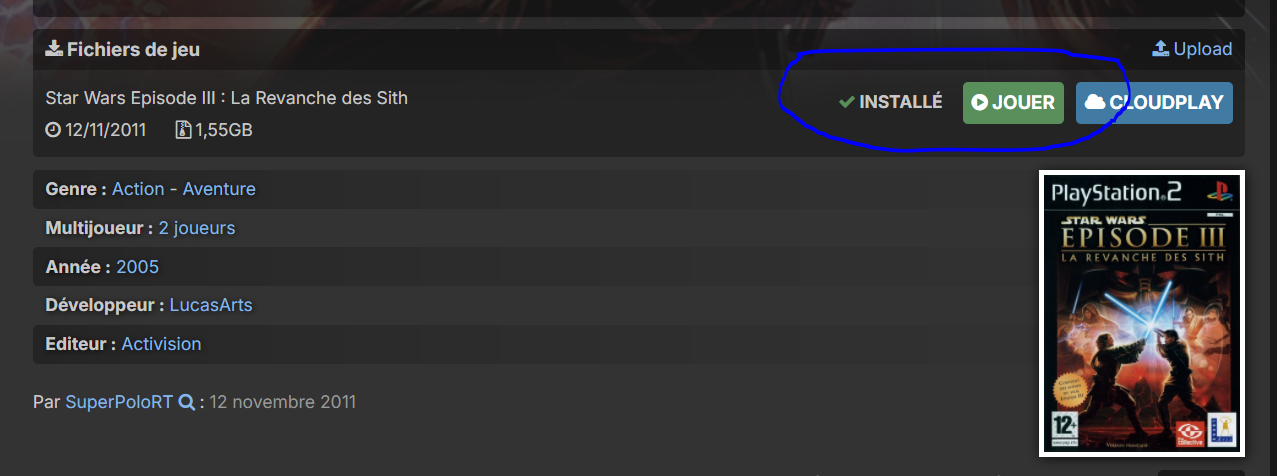Visit the Activision publisher link
The image size is (1277, 476).
161,344
